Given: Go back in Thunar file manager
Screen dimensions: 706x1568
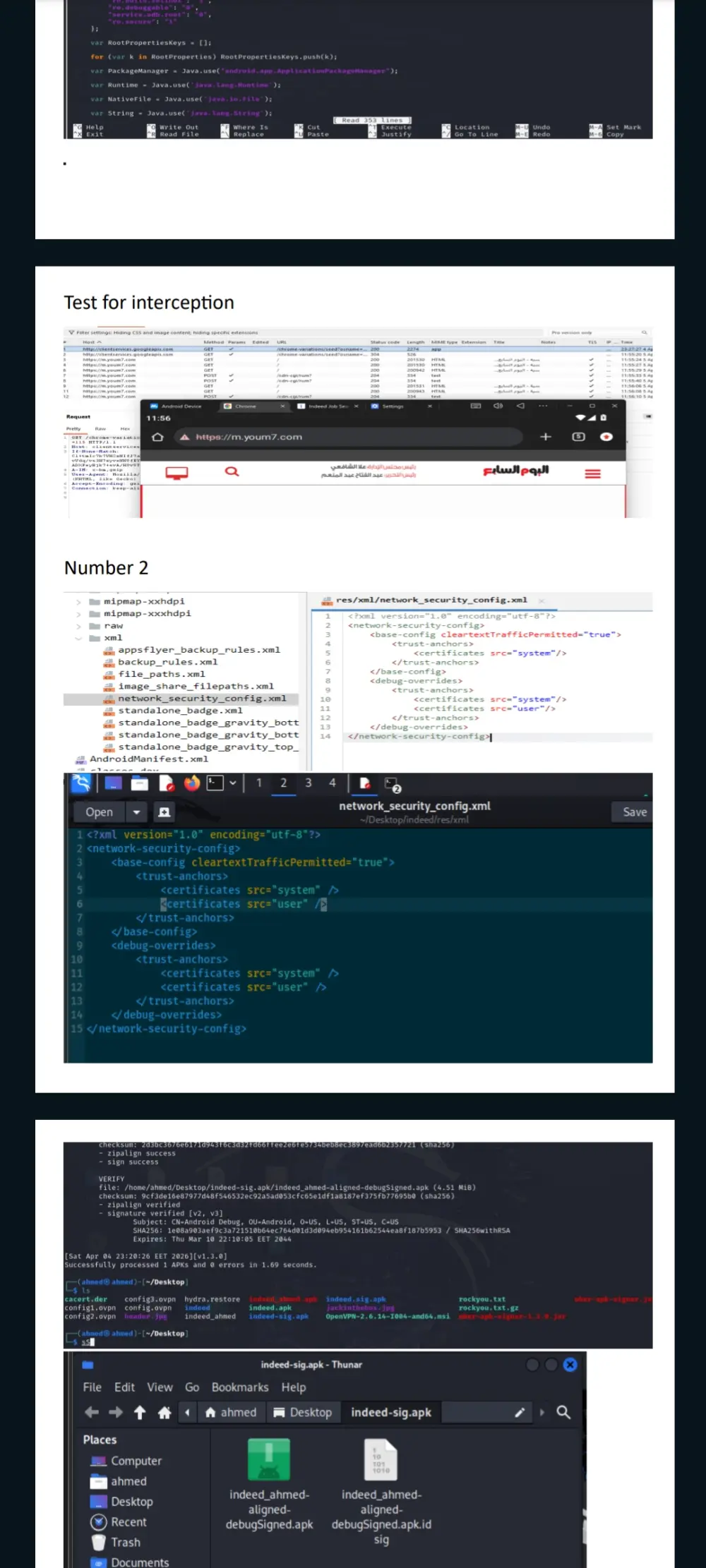Looking at the screenshot, I should pos(92,1412).
